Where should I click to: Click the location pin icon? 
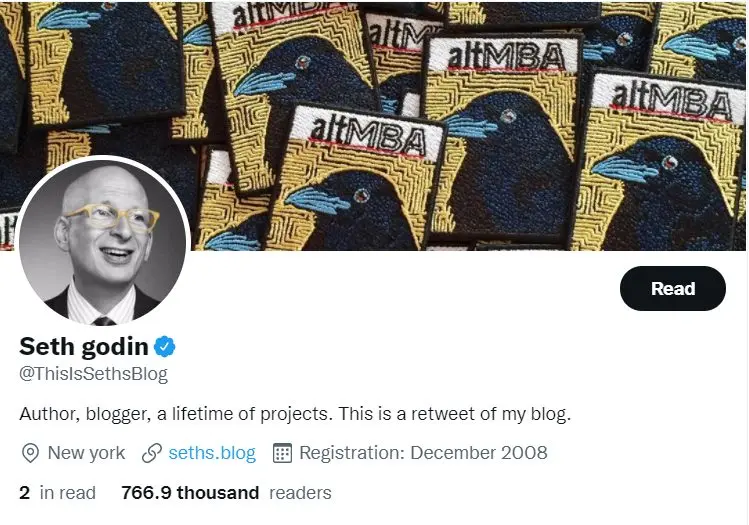[x=31, y=453]
